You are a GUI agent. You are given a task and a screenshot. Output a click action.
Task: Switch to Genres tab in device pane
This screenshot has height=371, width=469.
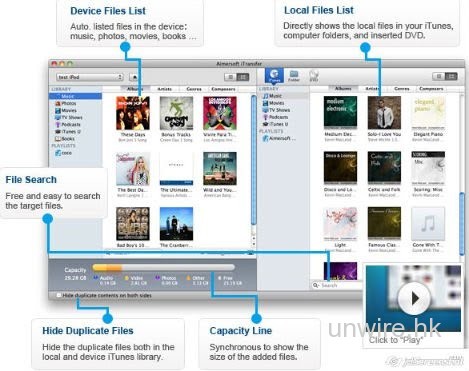[x=194, y=89]
